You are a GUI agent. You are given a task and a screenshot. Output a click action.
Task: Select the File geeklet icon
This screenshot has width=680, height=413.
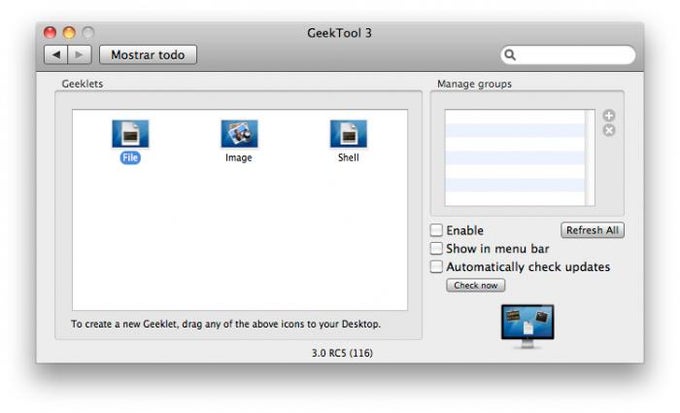[x=130, y=134]
